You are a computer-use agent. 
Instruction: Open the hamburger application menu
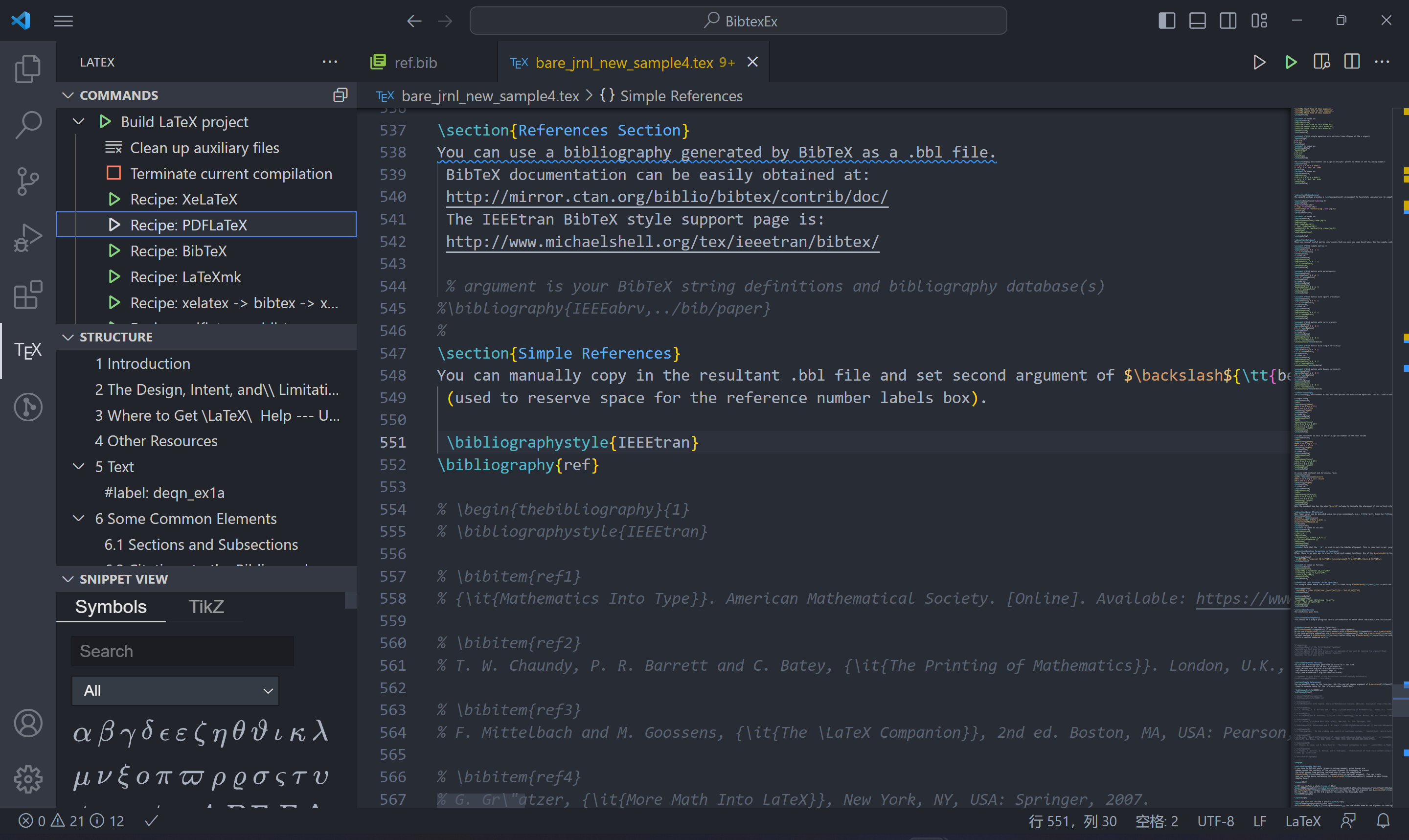(63, 21)
